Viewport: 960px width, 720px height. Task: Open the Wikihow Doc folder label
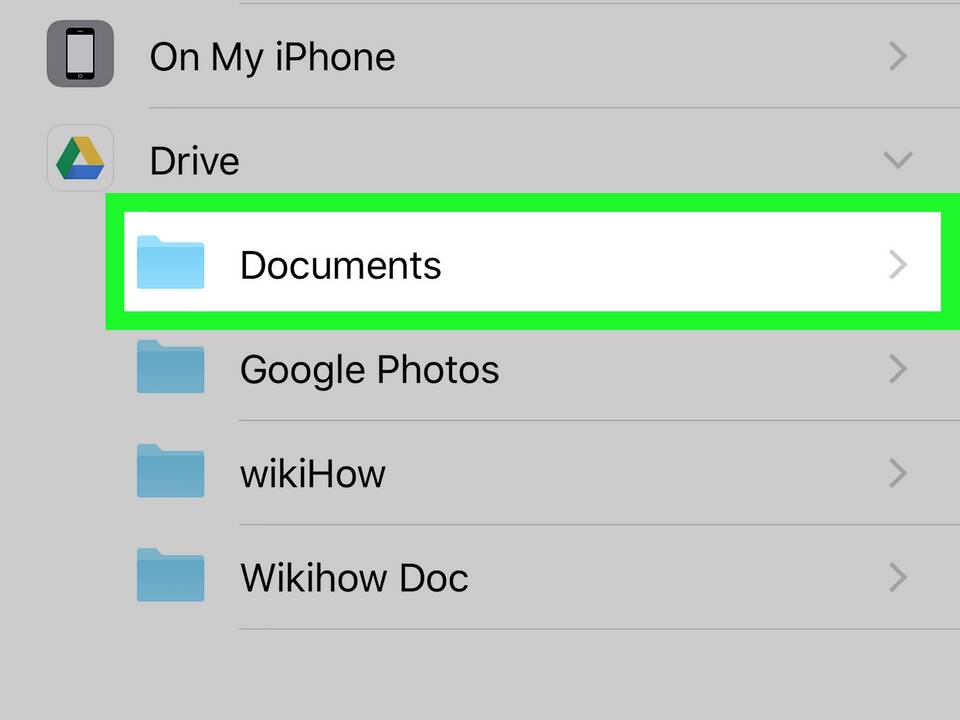tap(354, 577)
